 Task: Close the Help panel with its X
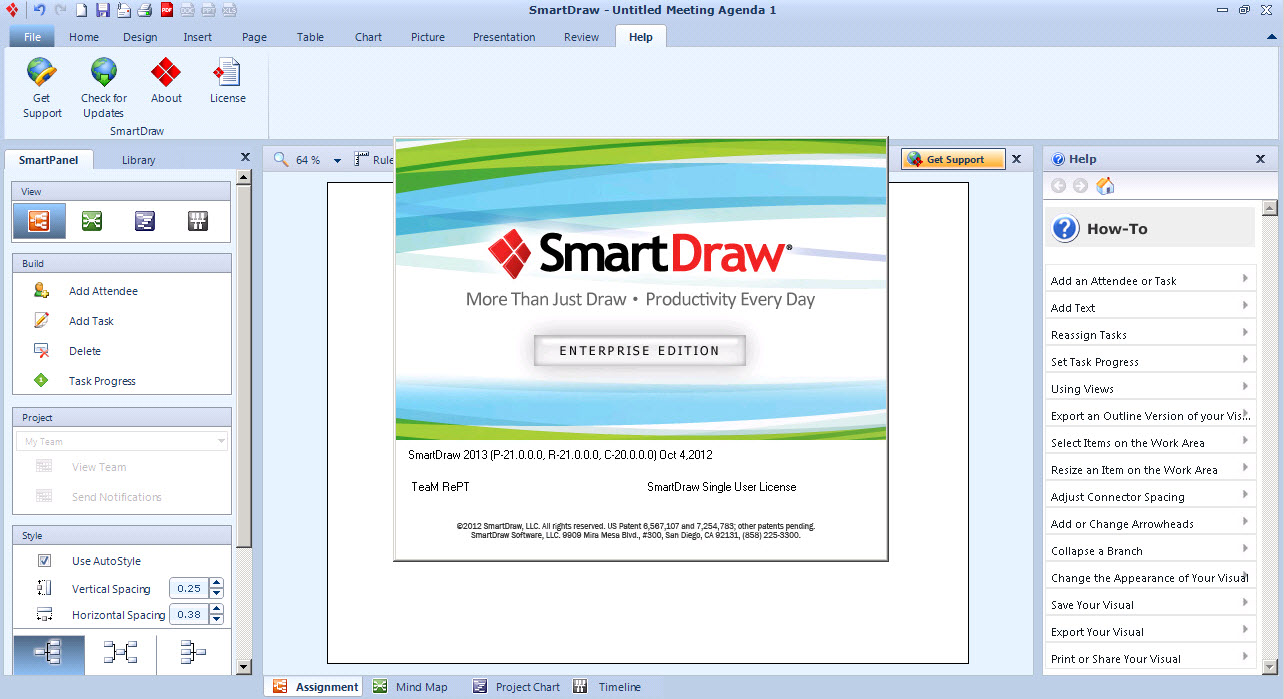tap(1260, 159)
